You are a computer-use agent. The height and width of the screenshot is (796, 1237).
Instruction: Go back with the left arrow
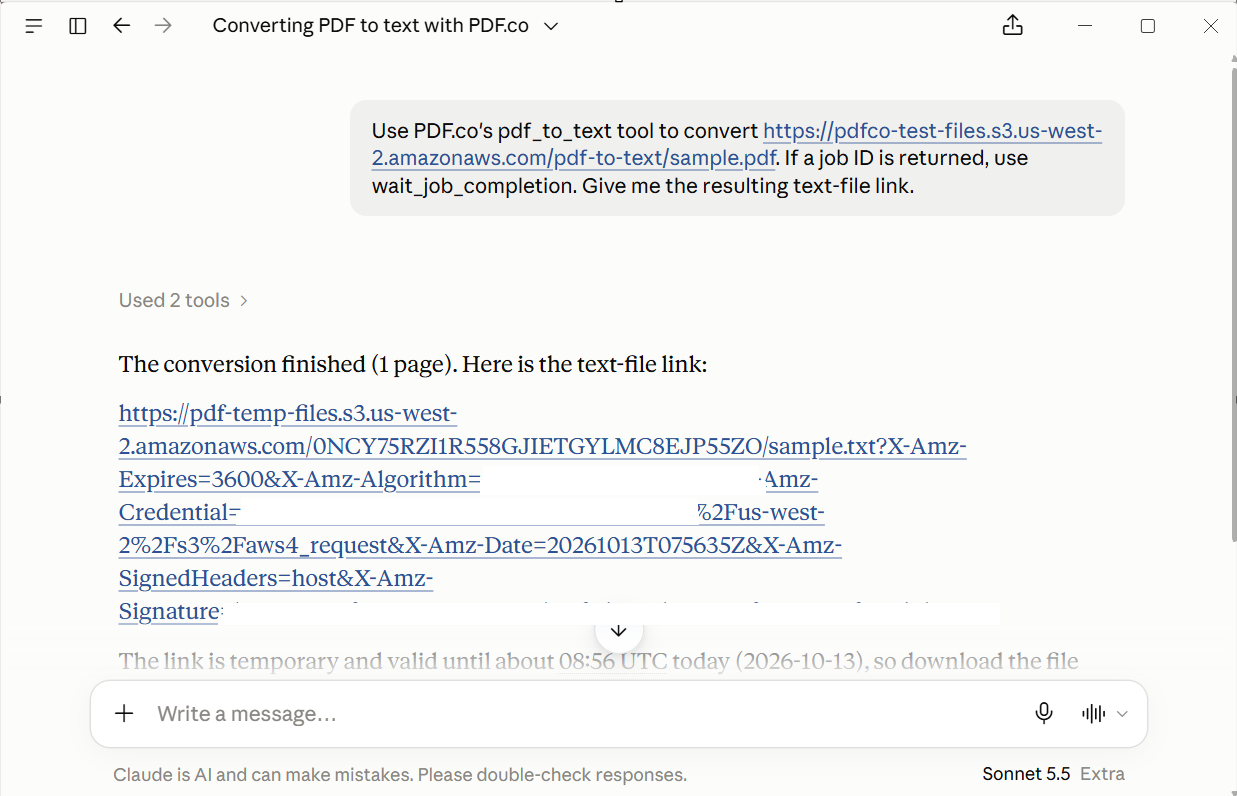coord(122,27)
